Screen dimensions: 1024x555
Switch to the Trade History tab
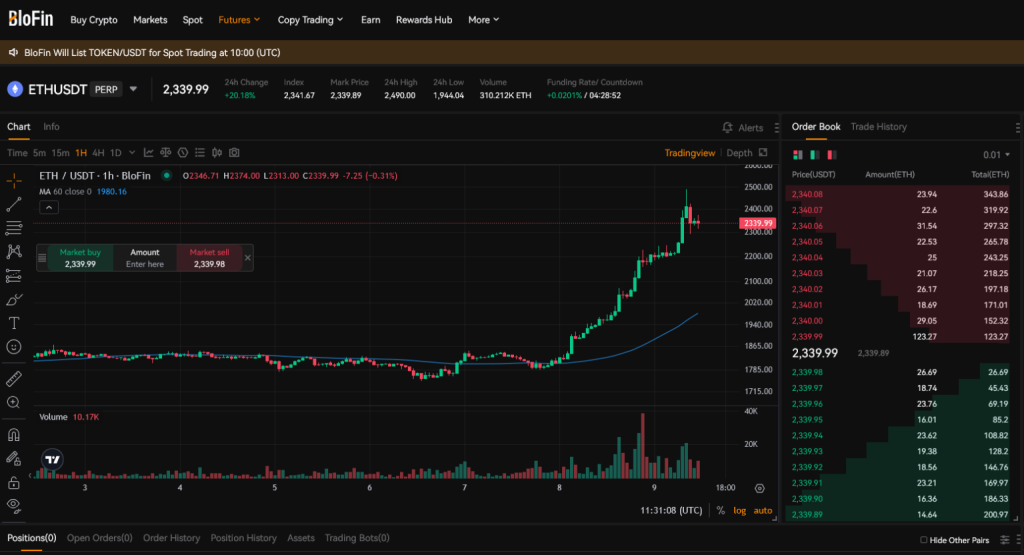(878, 127)
